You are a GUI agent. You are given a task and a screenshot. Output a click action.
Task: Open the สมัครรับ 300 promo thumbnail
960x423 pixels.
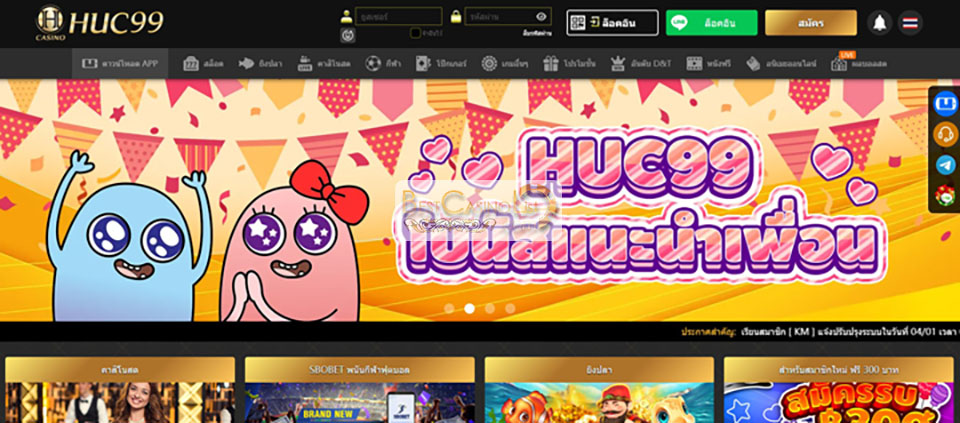[839, 403]
